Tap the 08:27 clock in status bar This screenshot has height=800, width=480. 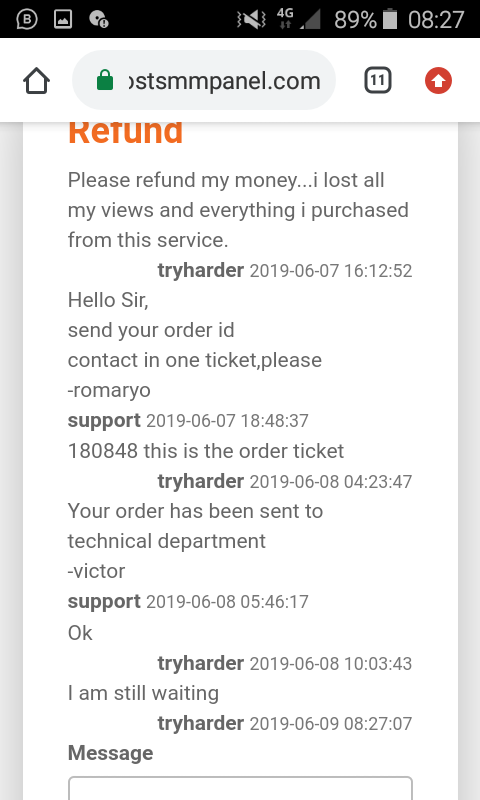pyautogui.click(x=436, y=20)
